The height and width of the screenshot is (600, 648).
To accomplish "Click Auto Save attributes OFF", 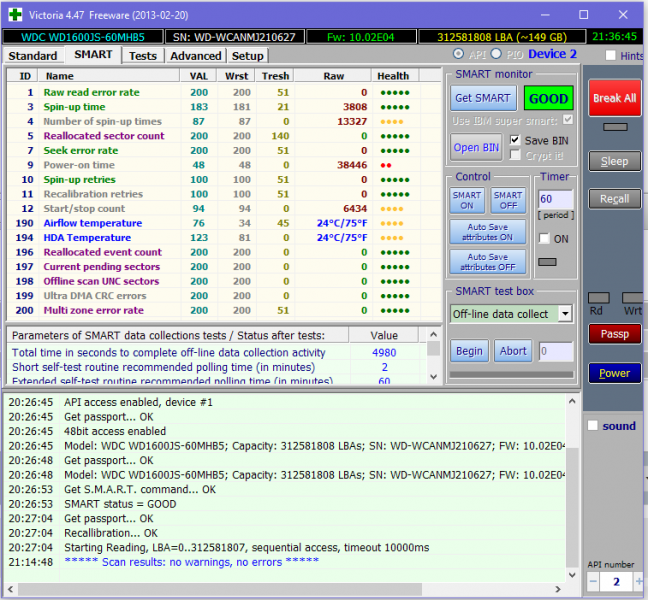I will [487, 262].
